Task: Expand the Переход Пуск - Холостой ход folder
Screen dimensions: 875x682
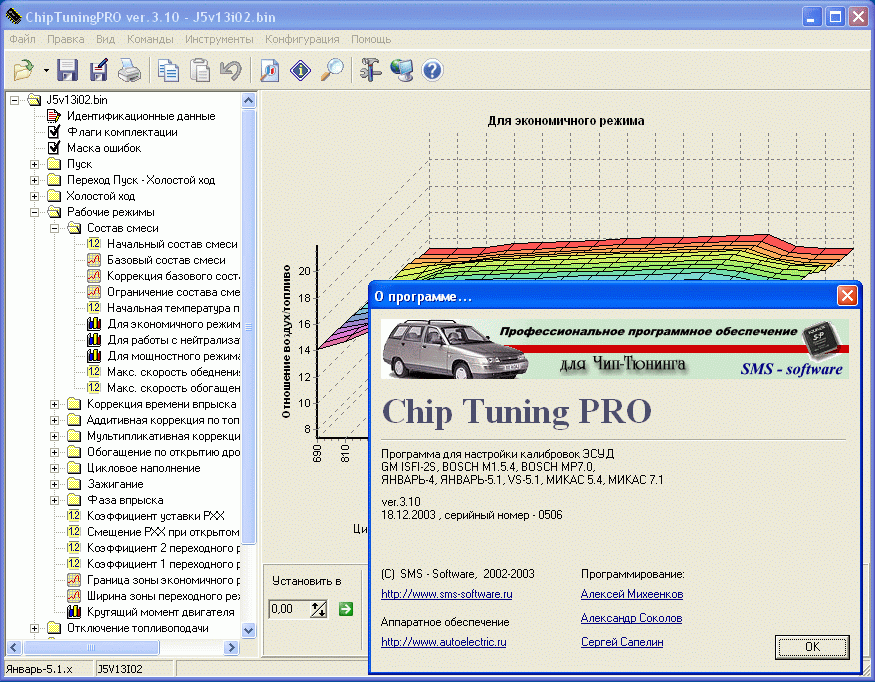Action: click(x=35, y=180)
